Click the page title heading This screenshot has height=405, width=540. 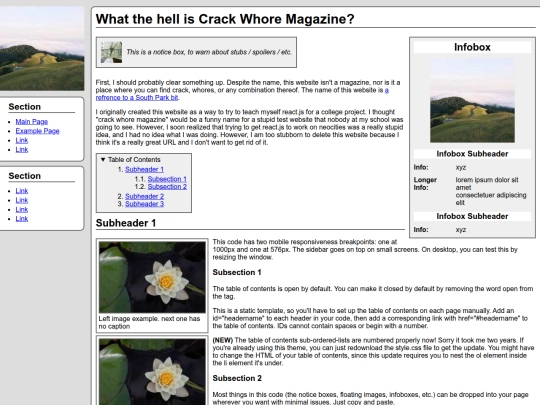click(x=225, y=19)
